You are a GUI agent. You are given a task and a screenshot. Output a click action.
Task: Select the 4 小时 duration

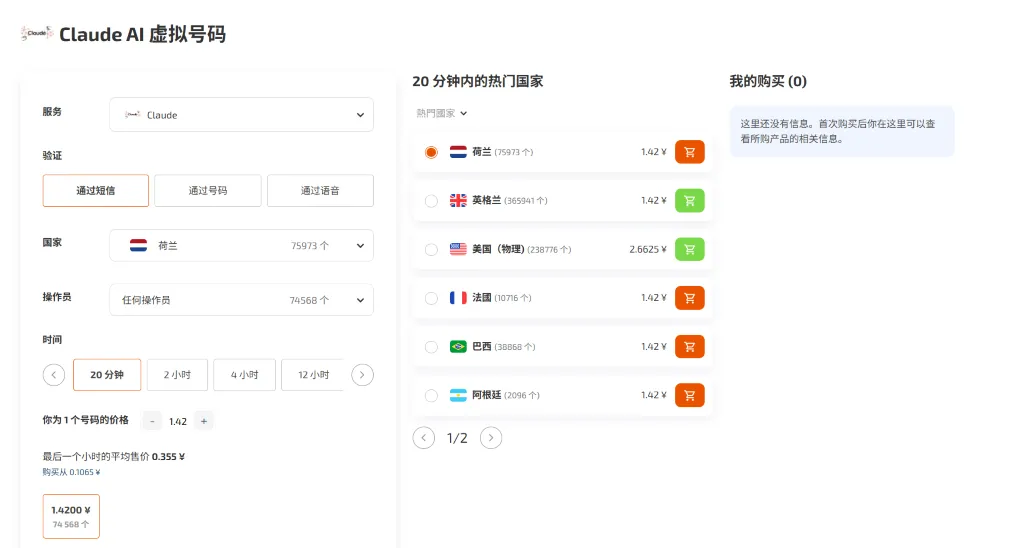click(x=244, y=375)
